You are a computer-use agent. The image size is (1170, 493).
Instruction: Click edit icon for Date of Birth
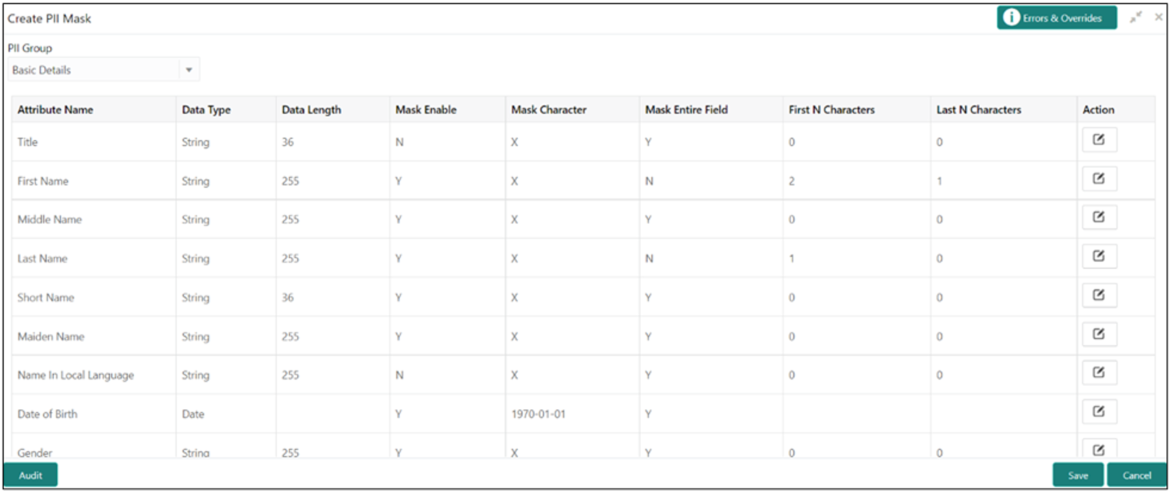1099,412
